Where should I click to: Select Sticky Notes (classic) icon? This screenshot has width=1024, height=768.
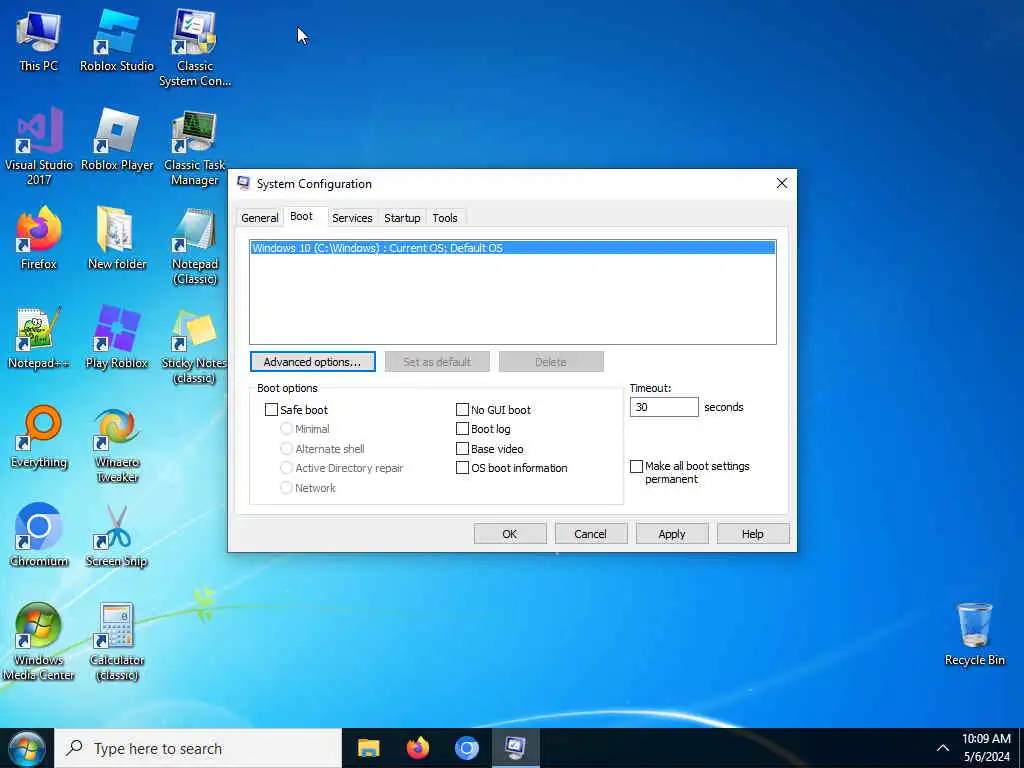195,346
